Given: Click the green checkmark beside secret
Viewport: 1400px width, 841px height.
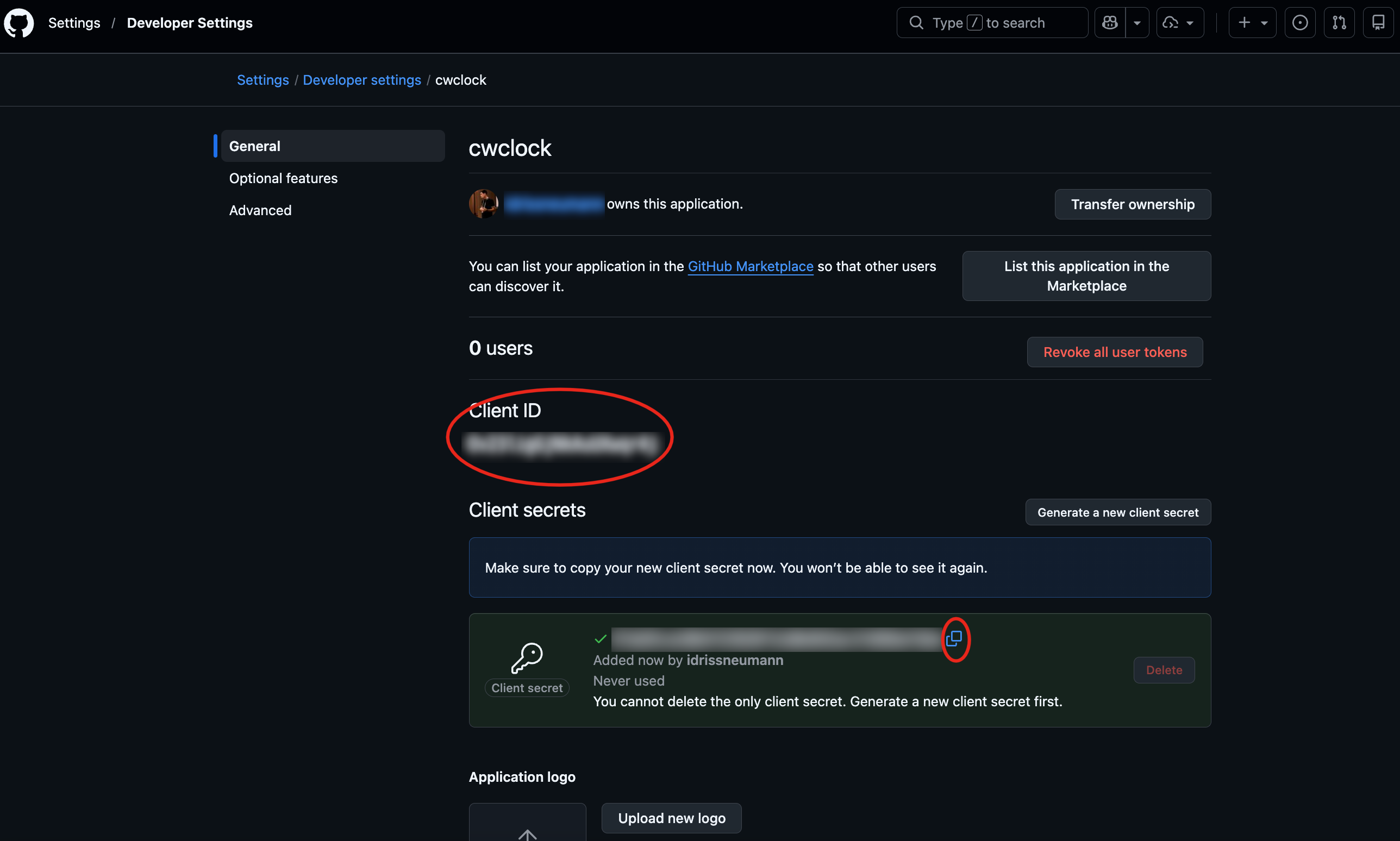Looking at the screenshot, I should pos(600,639).
